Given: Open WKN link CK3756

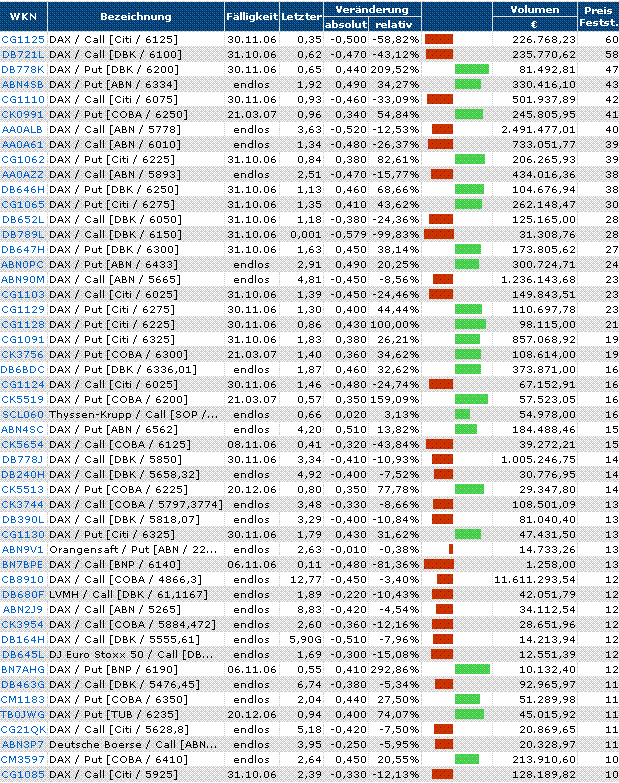Looking at the screenshot, I should point(23,354).
